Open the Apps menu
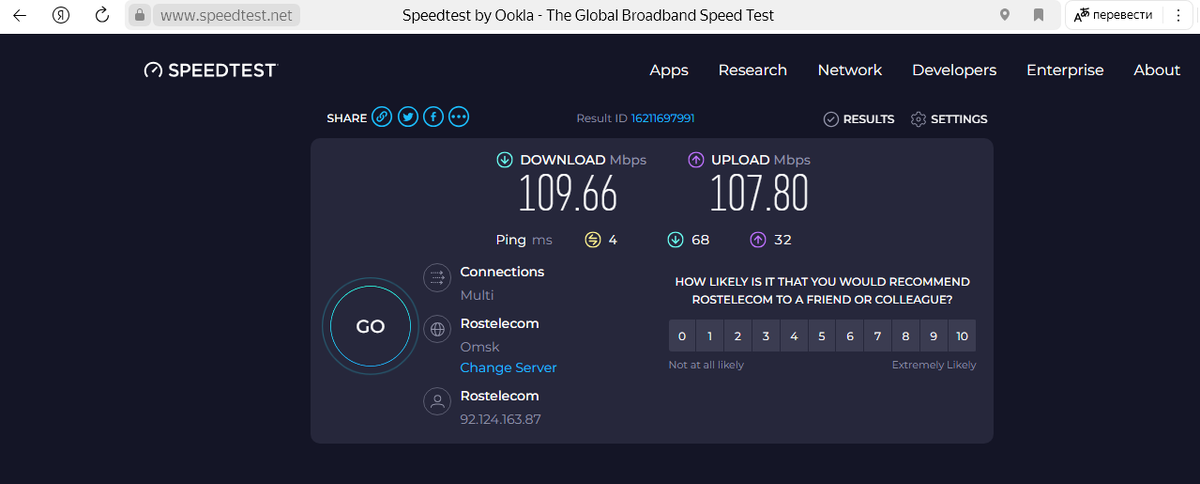The image size is (1200, 484). pos(669,70)
